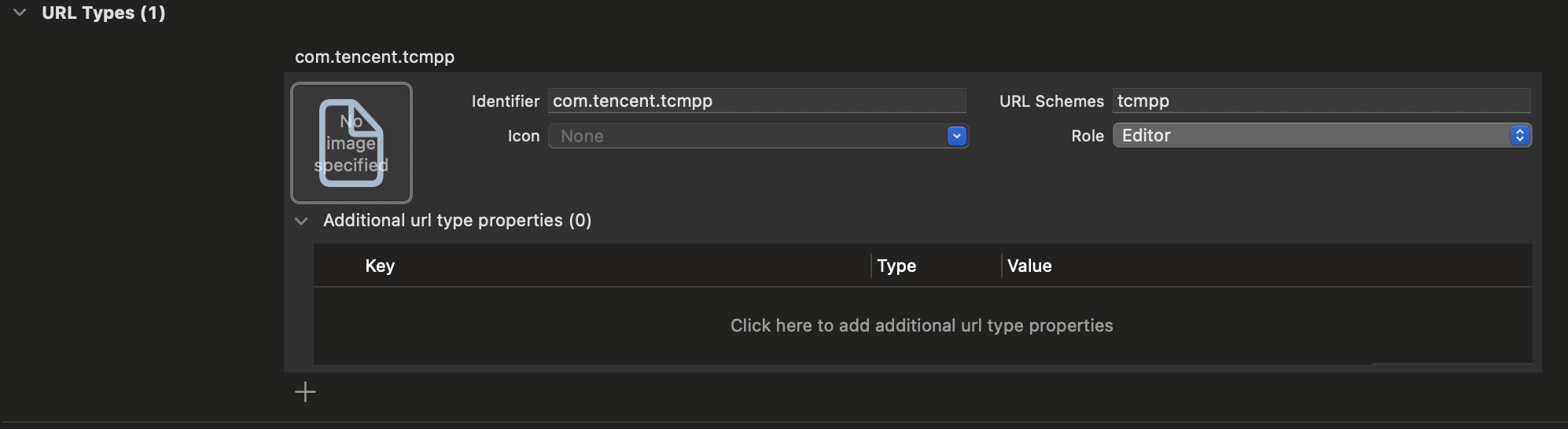1568x429 pixels.
Task: Collapse the URL Types section chevron
Action: 20,13
